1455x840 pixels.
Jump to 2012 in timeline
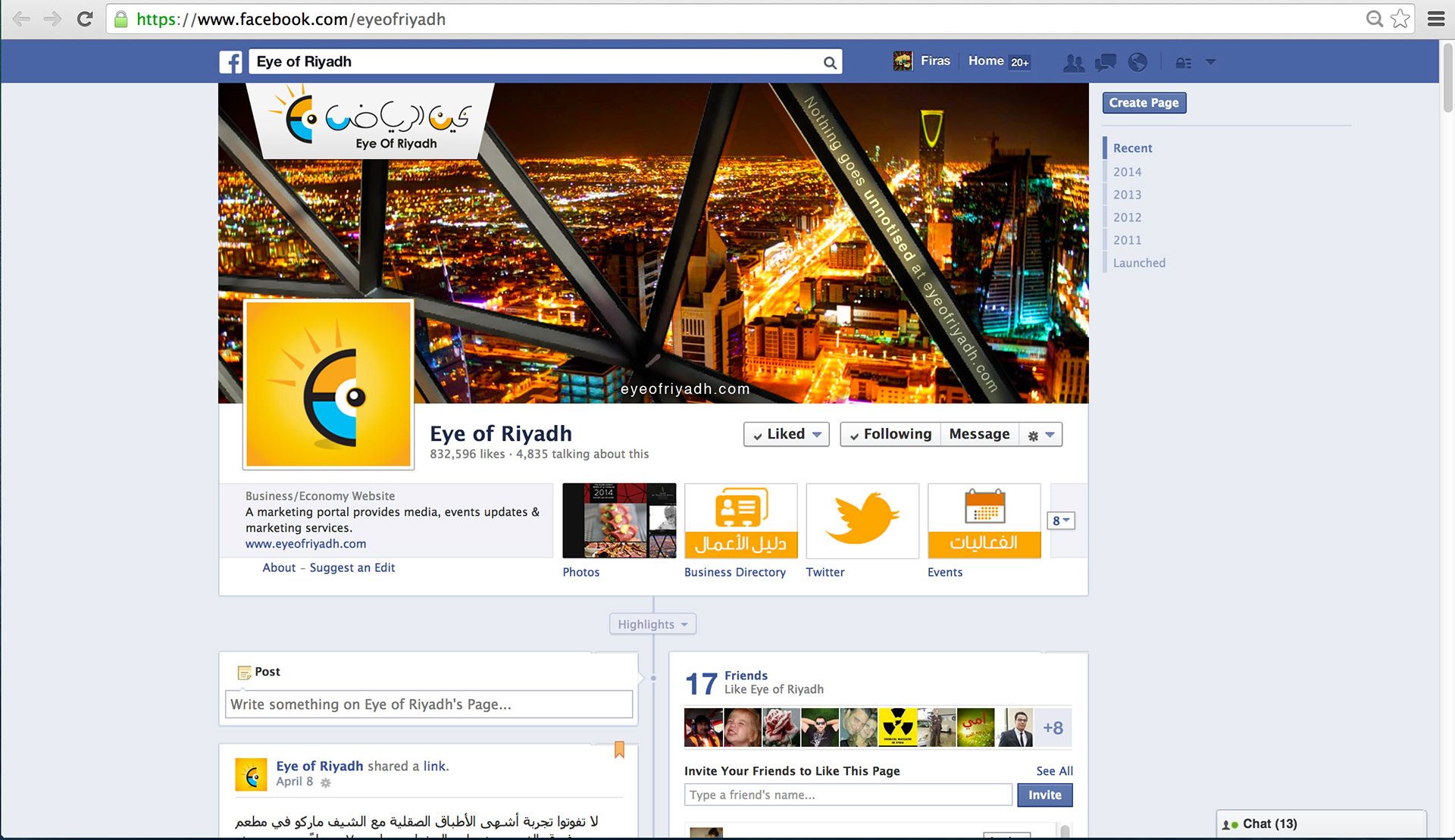coord(1127,217)
